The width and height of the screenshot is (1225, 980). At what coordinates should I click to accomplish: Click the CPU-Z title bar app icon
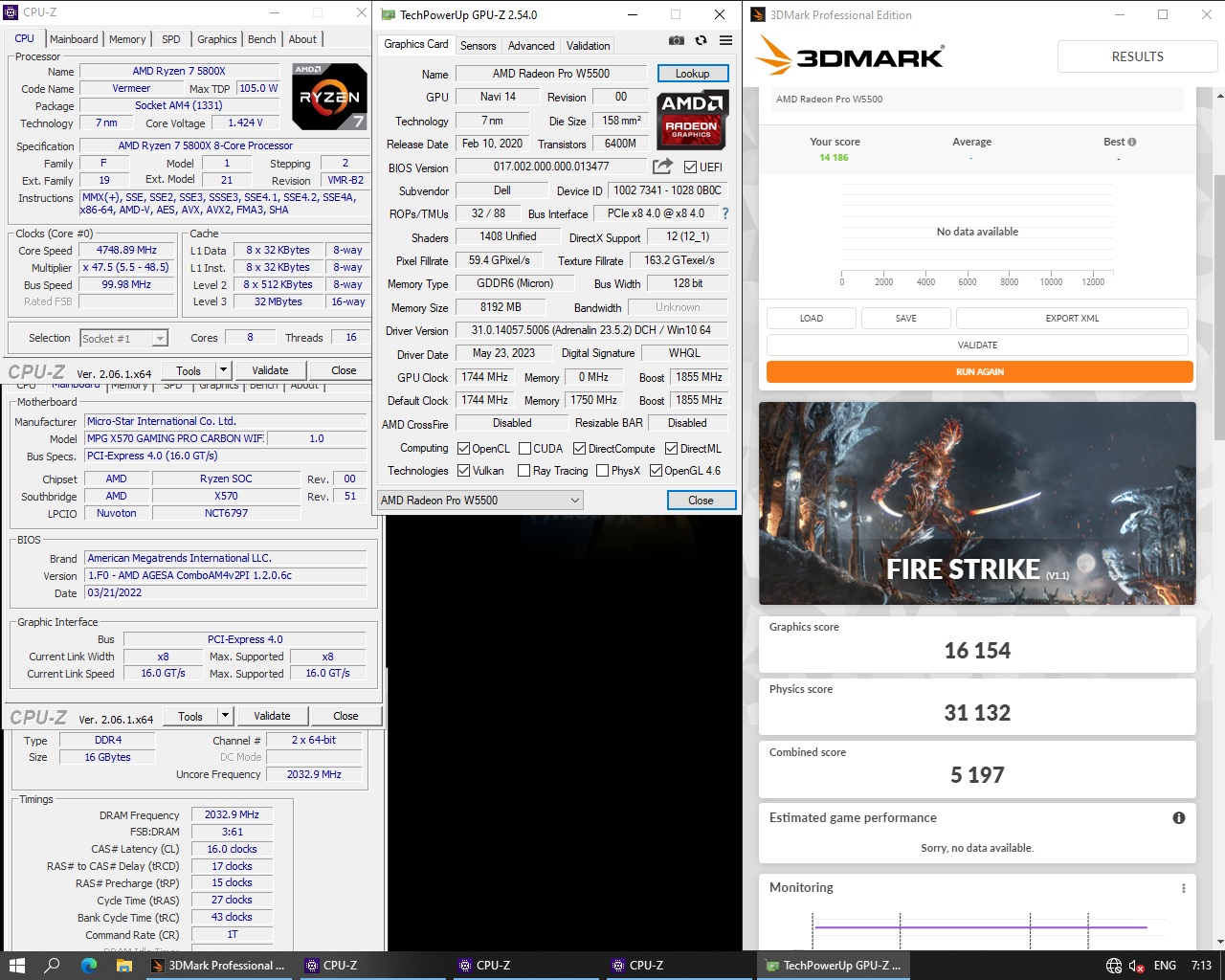[x=11, y=12]
